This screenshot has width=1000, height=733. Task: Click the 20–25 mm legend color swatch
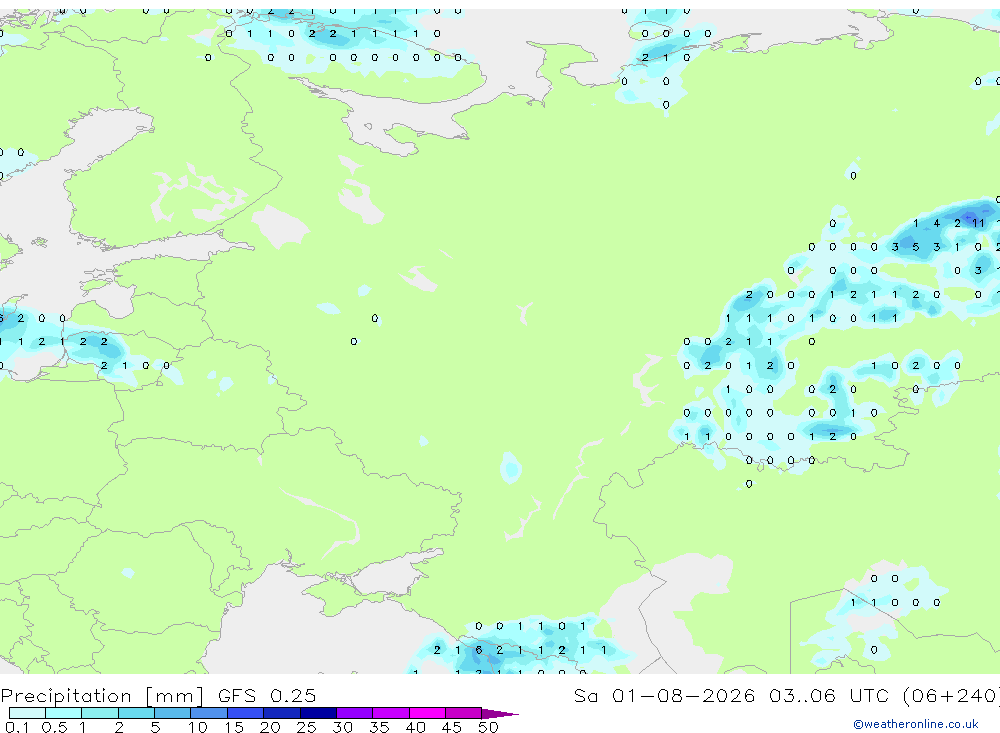tap(282, 713)
